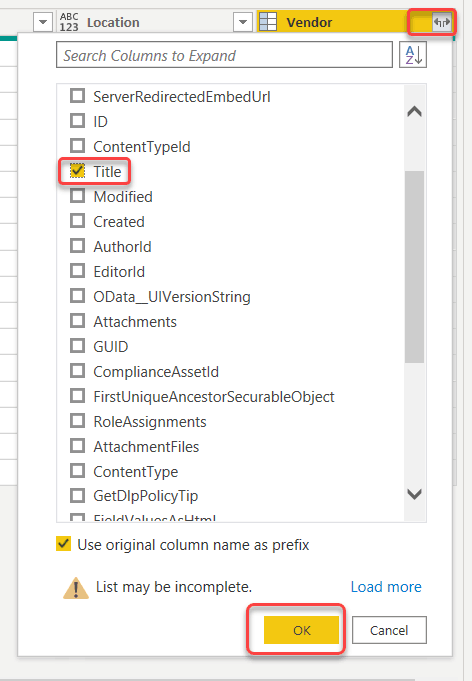Click the Vendor table type icon

pyautogui.click(x=268, y=22)
